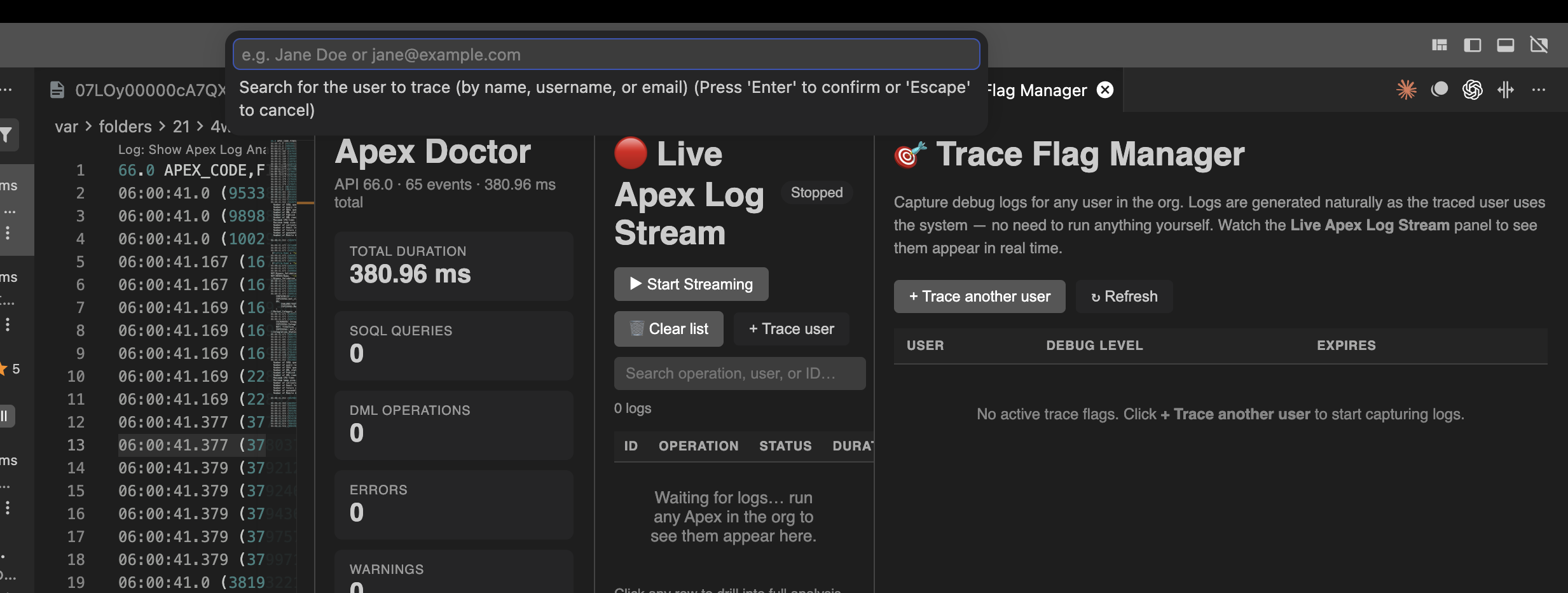Click line number 13 in the gutter
Screen dimensions: 1568x593
[x=76, y=445]
